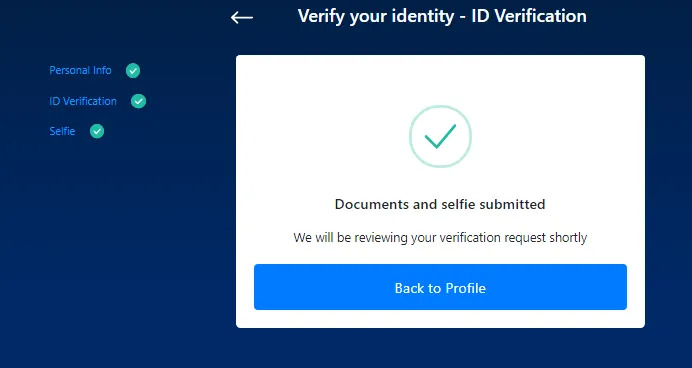
Task: Click the Verify your identity words in header
Action: [x=376, y=17]
